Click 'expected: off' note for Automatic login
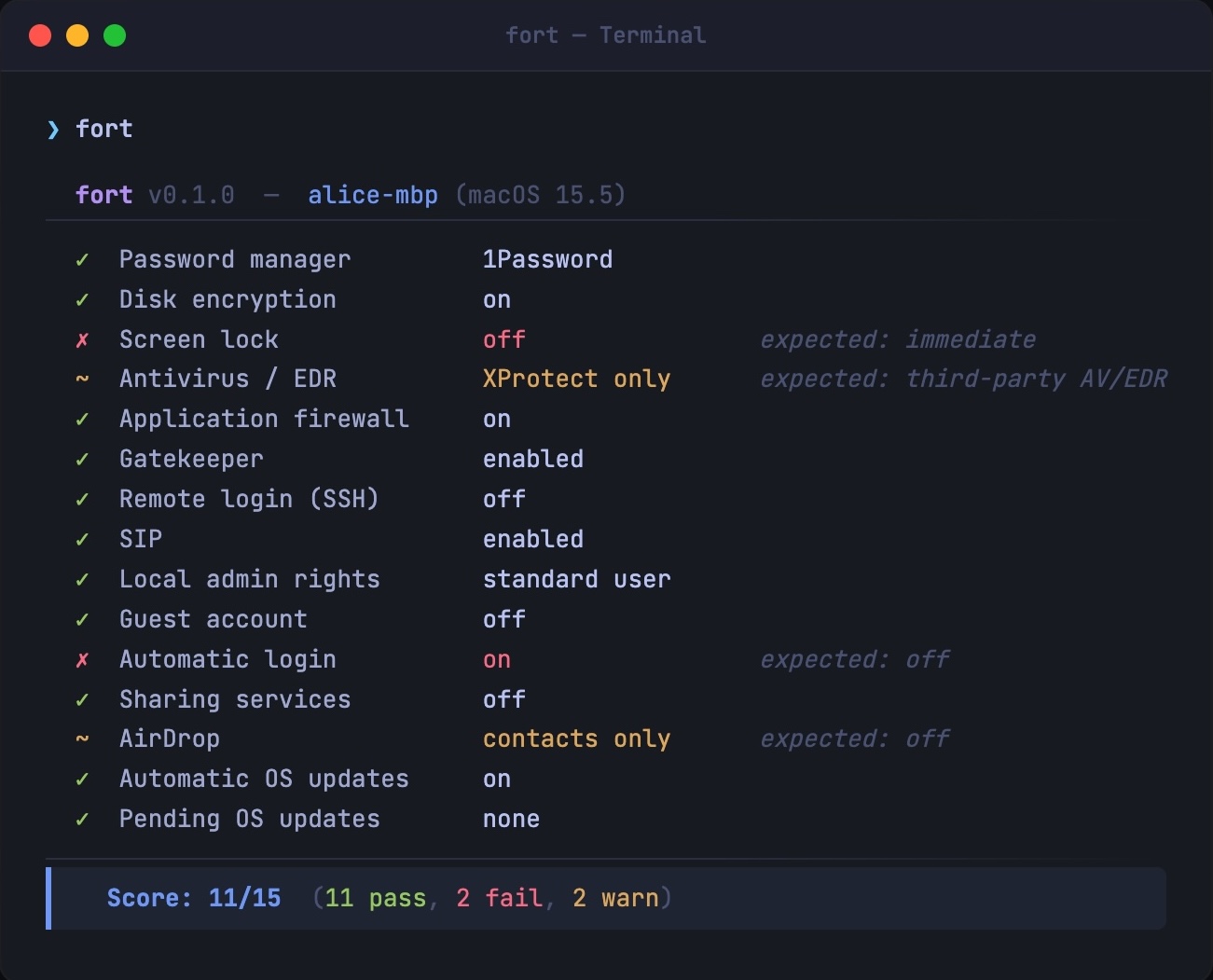 [x=855, y=659]
